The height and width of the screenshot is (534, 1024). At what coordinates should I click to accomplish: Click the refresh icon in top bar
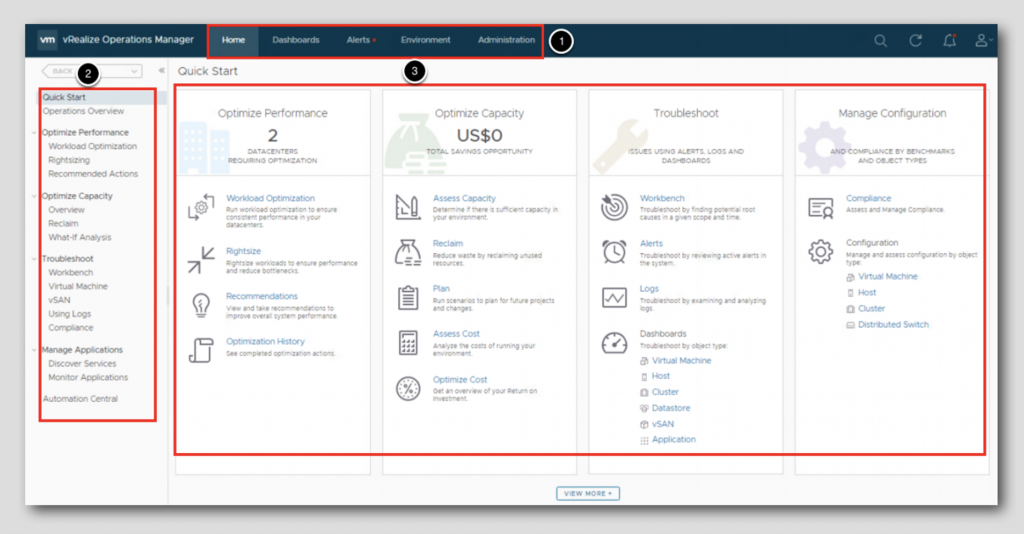click(916, 40)
